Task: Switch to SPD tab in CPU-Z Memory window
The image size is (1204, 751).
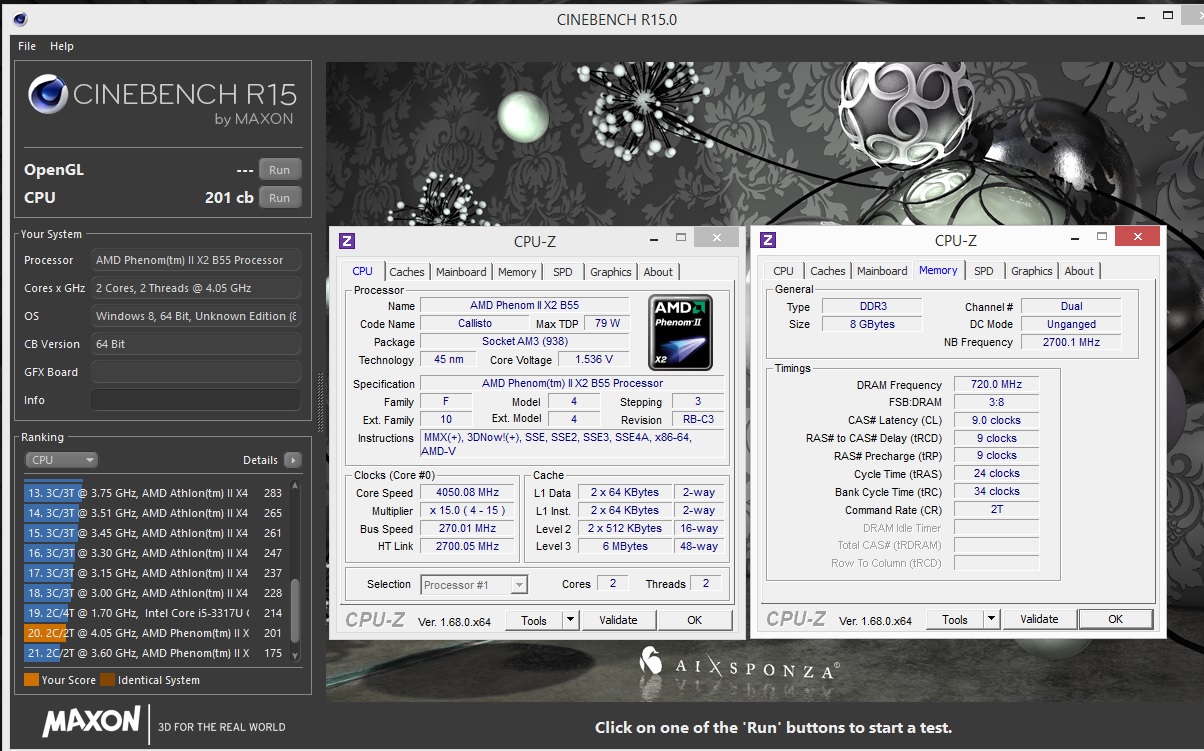Action: [984, 271]
